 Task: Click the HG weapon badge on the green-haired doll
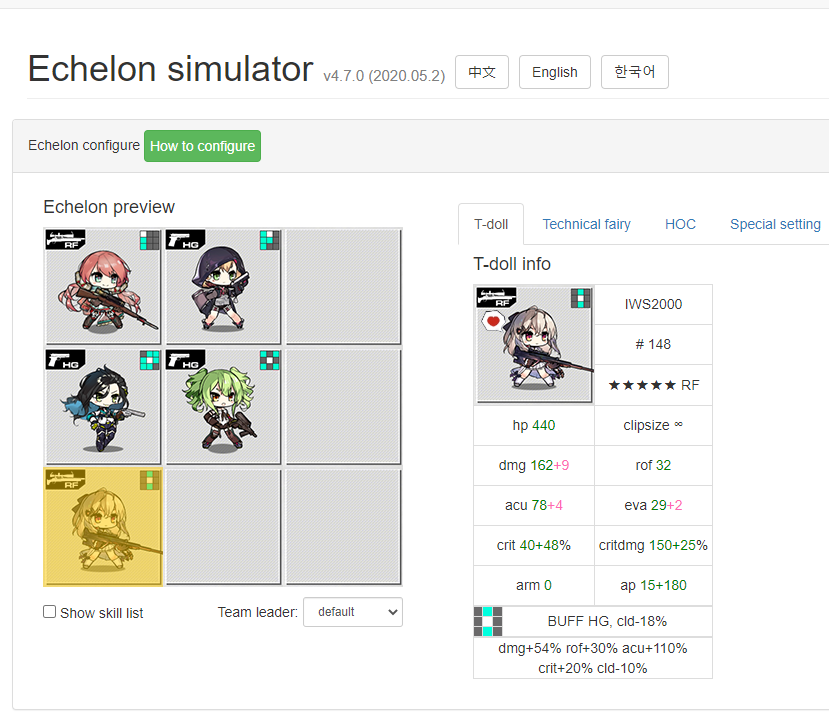186,359
